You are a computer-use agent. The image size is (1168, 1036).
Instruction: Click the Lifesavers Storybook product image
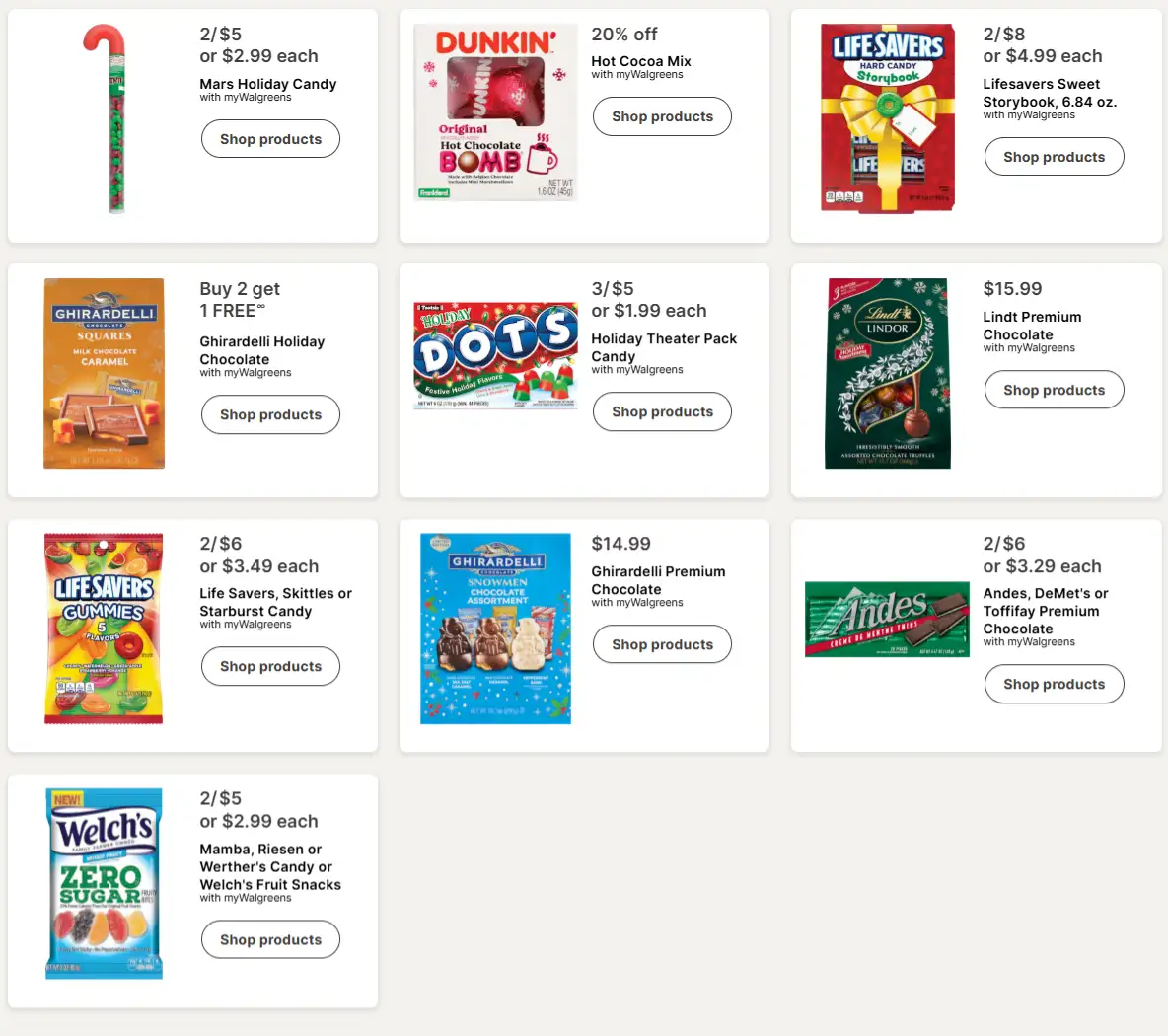888,118
